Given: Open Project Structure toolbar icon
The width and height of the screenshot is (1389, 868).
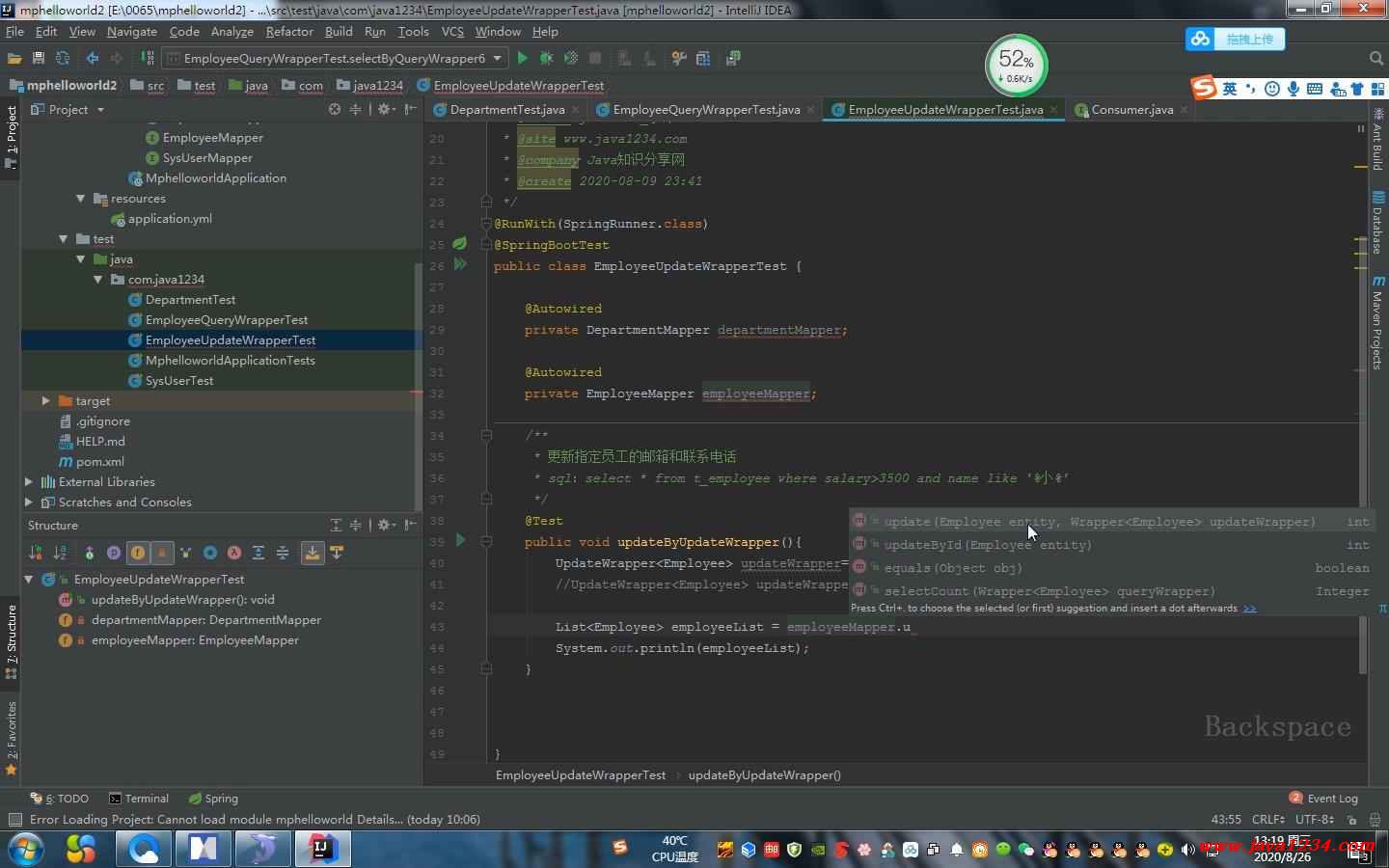Looking at the screenshot, I should pyautogui.click(x=703, y=59).
